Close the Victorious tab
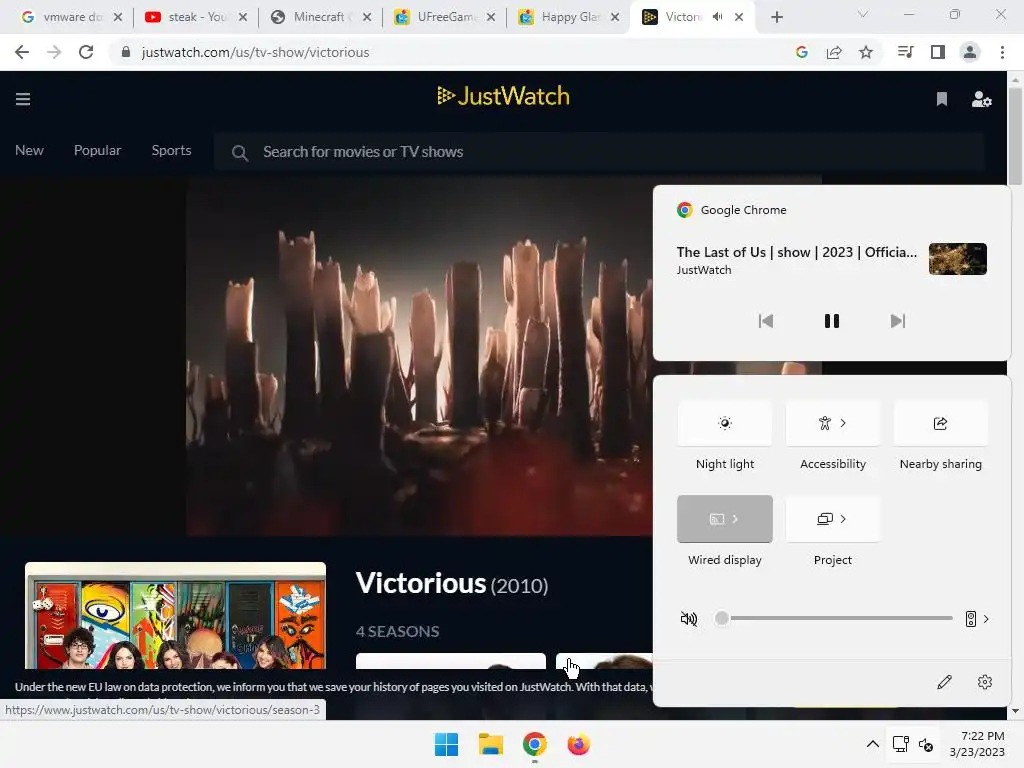Screen dimensions: 1024x768 coord(739,17)
